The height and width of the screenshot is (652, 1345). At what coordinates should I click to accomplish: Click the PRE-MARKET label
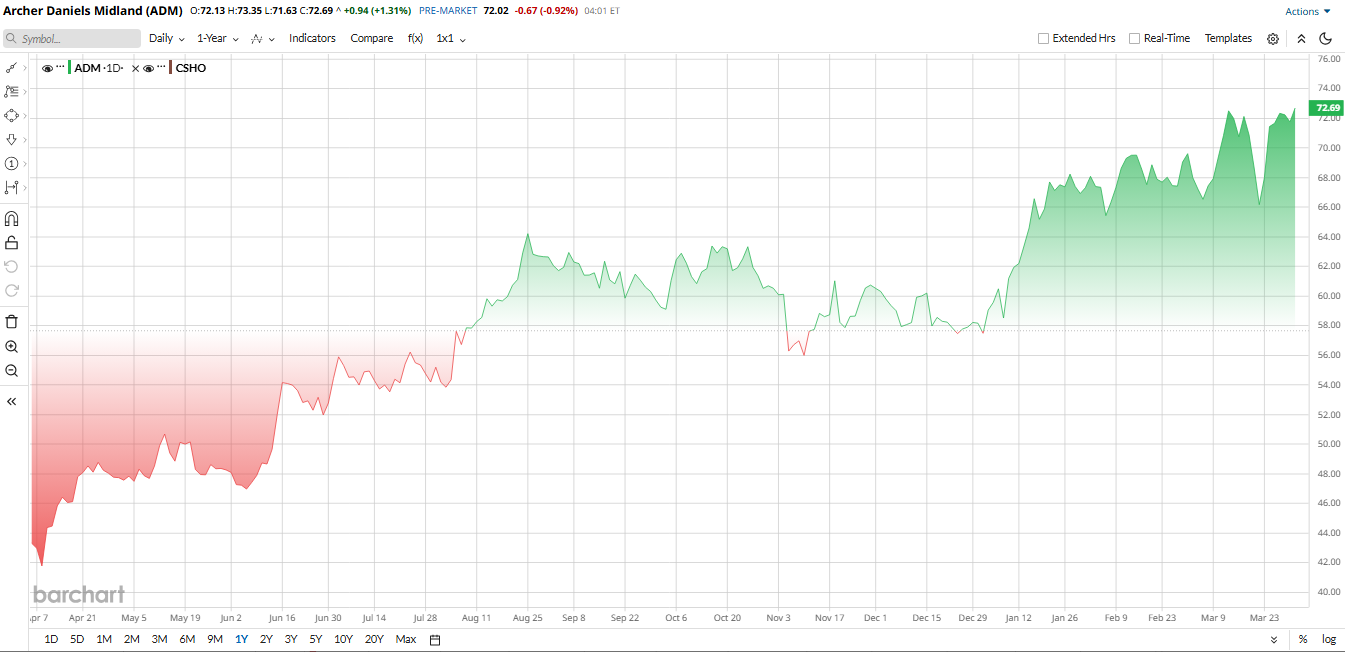448,11
